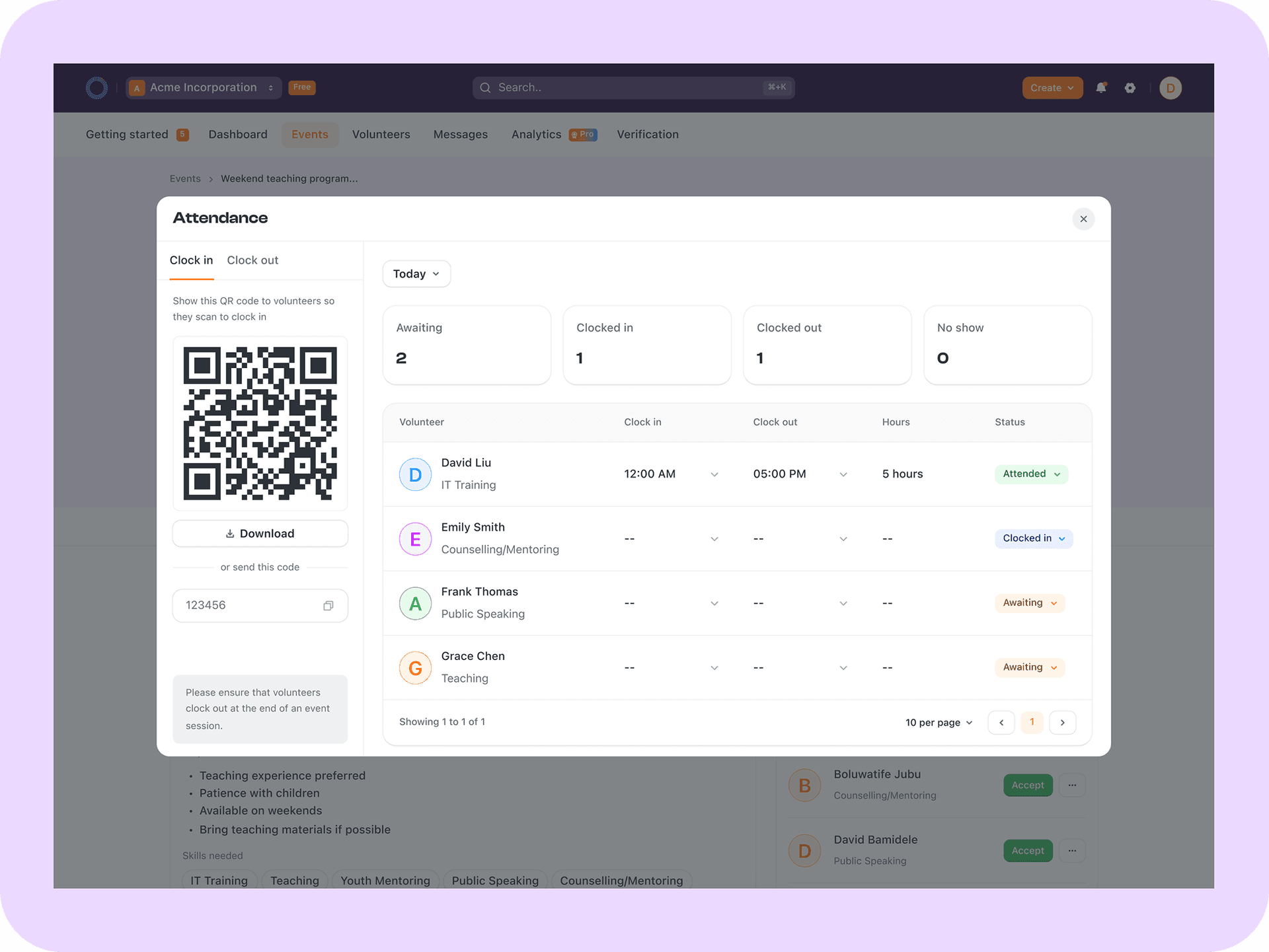The height and width of the screenshot is (952, 1269).
Task: Click the Showing 1 to 1 of 1 text
Action: [x=442, y=722]
